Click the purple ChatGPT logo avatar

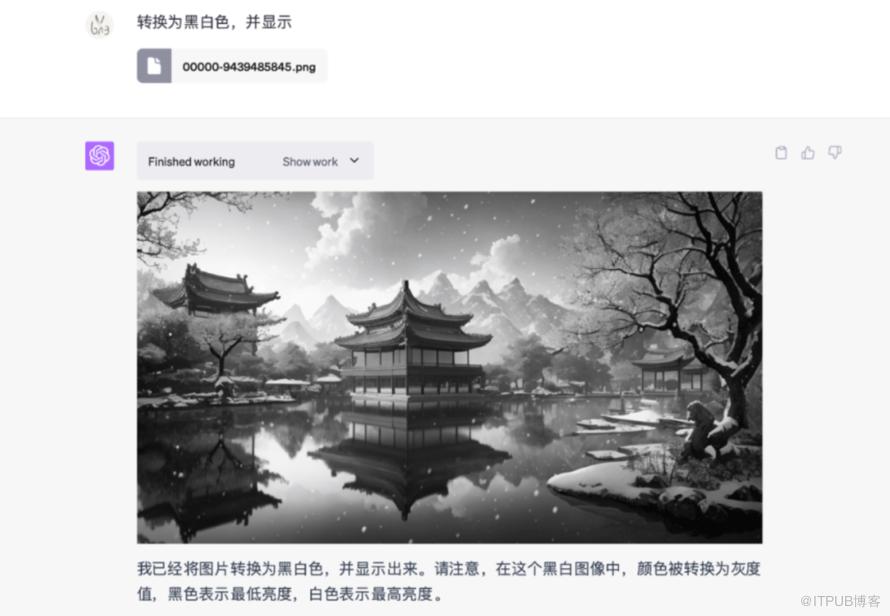click(x=99, y=156)
